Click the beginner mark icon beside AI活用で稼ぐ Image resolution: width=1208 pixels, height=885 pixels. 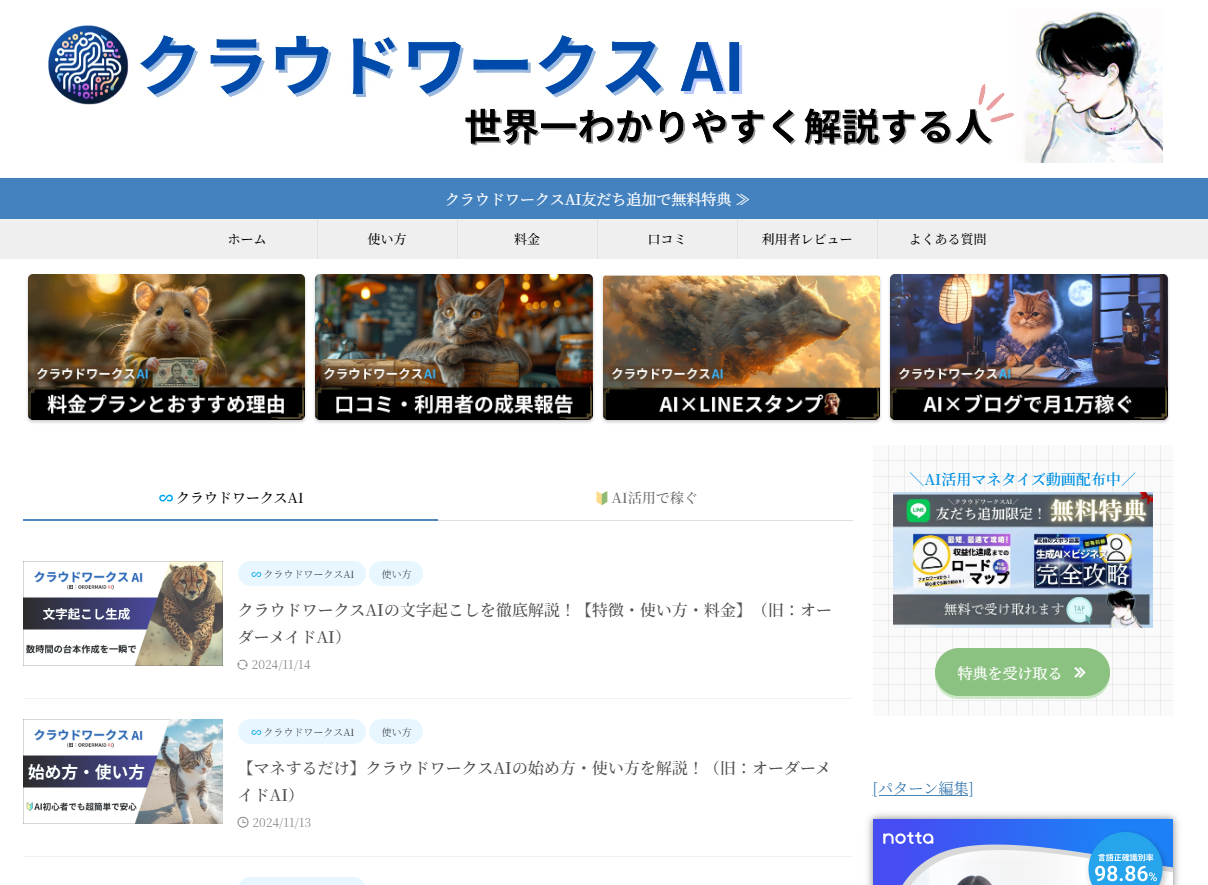coord(602,498)
